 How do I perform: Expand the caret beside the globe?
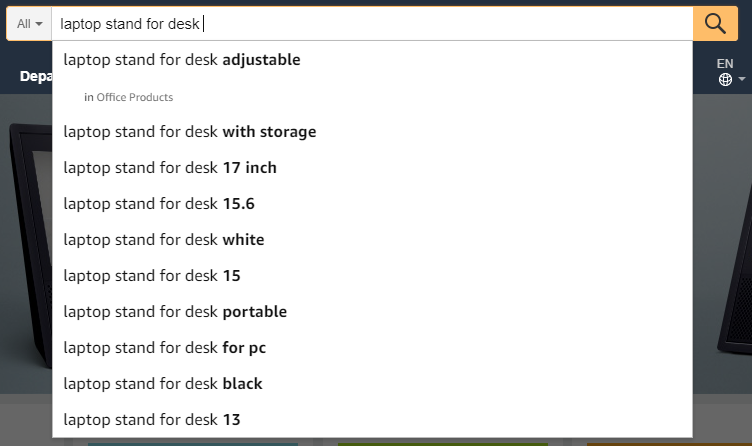tap(742, 80)
